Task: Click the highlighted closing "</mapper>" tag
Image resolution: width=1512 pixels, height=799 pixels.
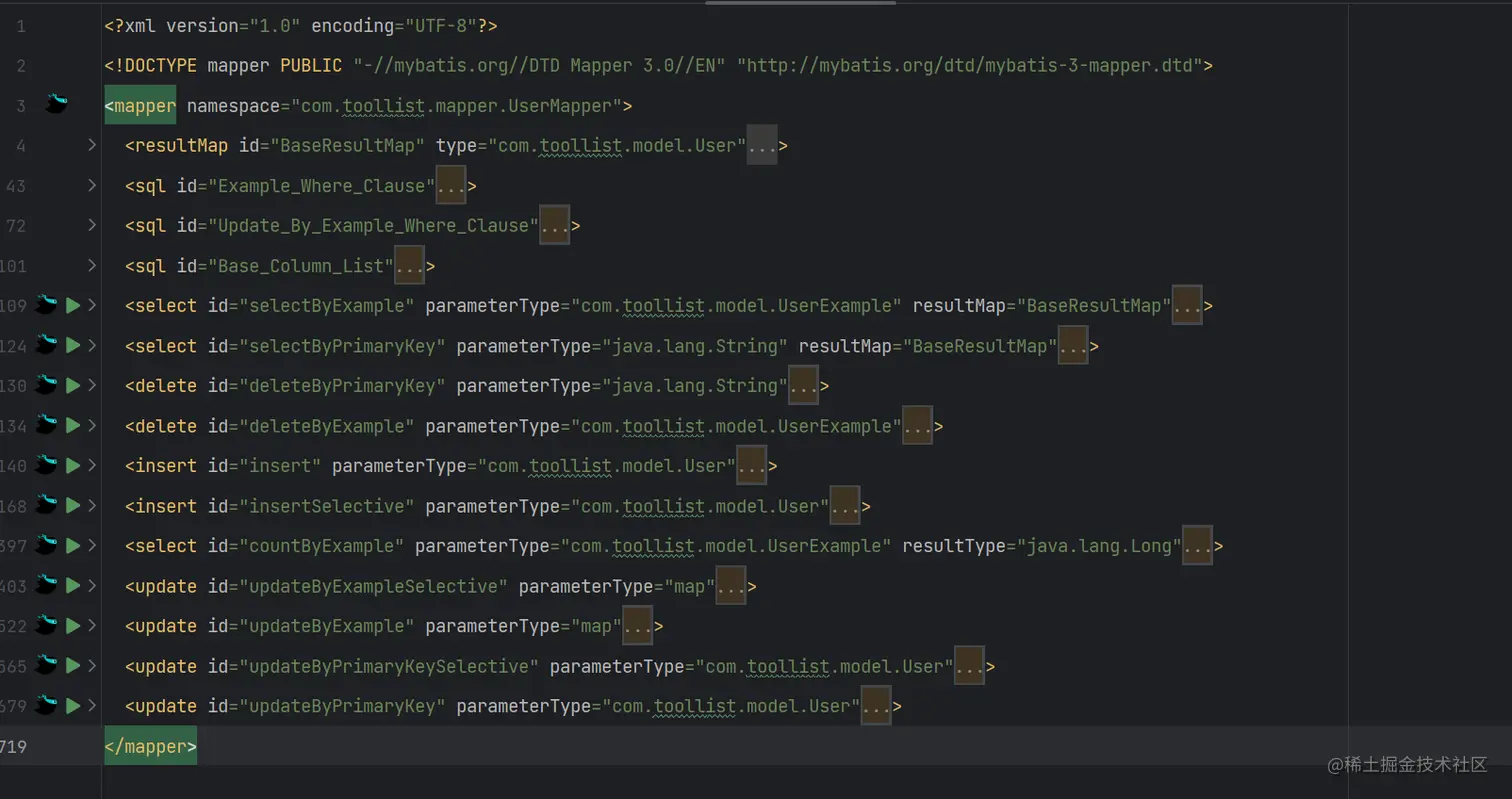Action: [x=151, y=746]
